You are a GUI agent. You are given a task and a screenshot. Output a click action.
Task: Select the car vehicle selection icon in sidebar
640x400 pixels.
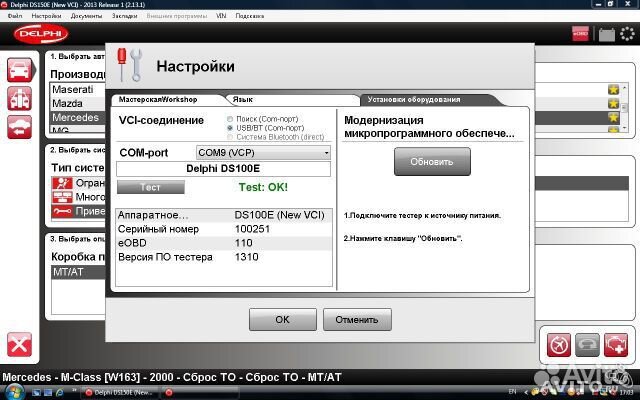point(20,70)
